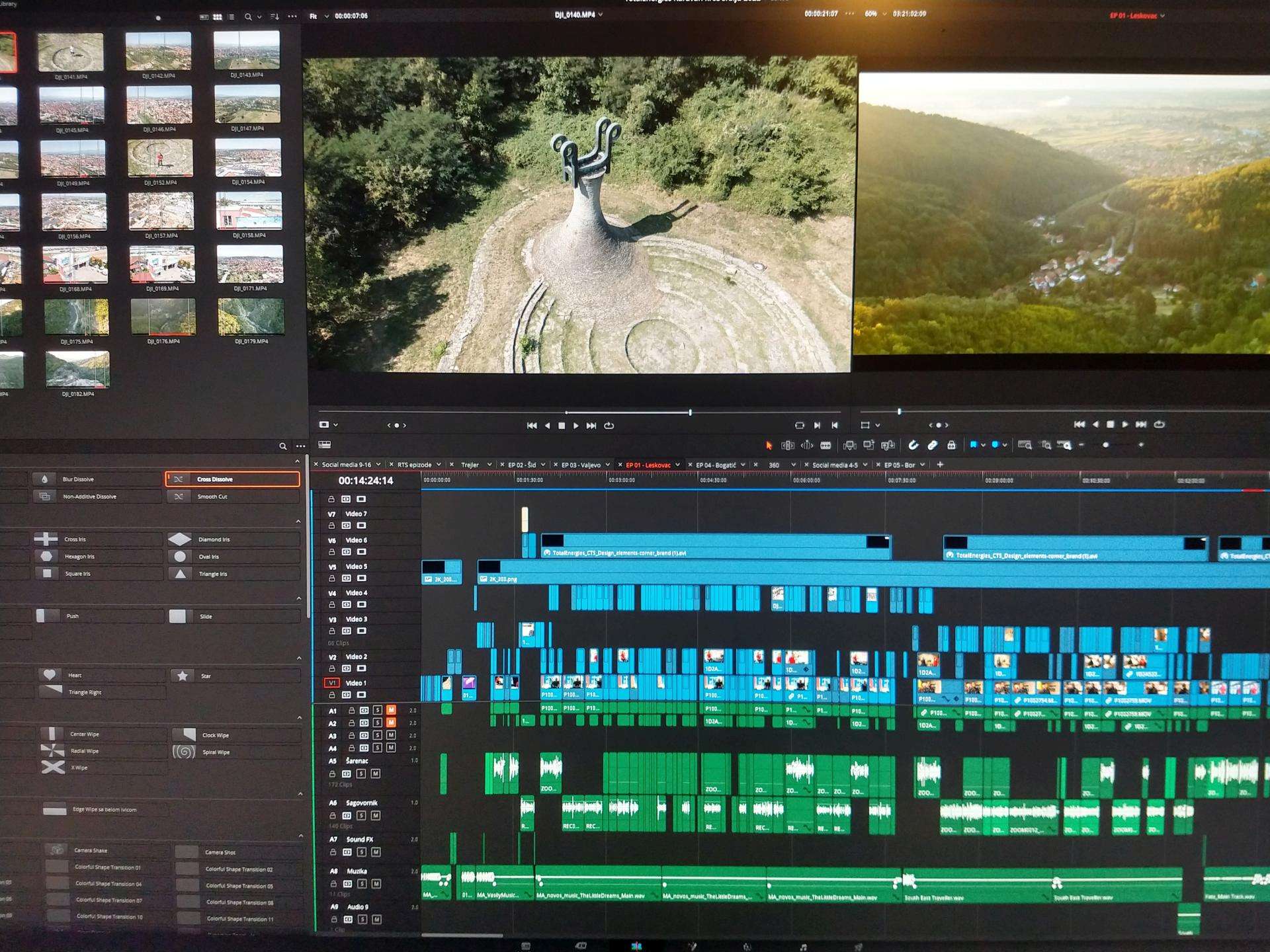Activate the Blade edit tool
Viewport: 1270px width, 952px height.
point(825,446)
